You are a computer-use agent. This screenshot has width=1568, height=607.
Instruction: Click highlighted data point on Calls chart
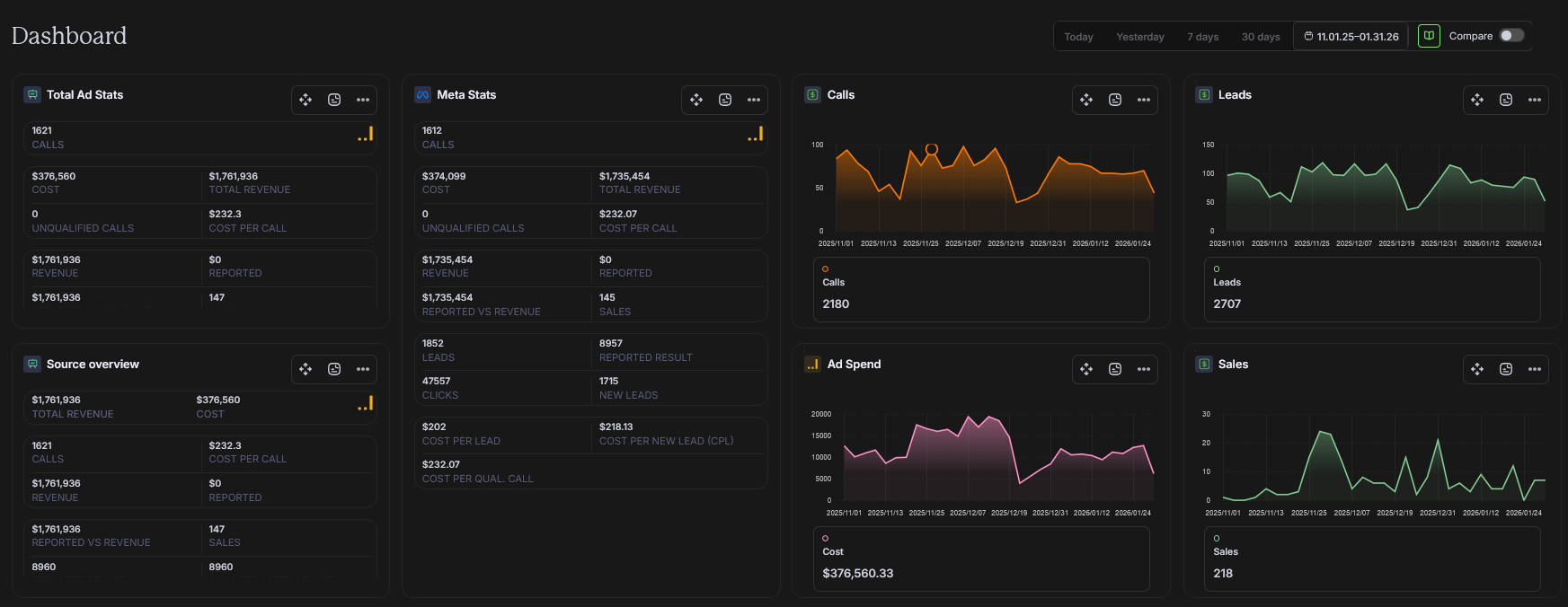tap(932, 149)
